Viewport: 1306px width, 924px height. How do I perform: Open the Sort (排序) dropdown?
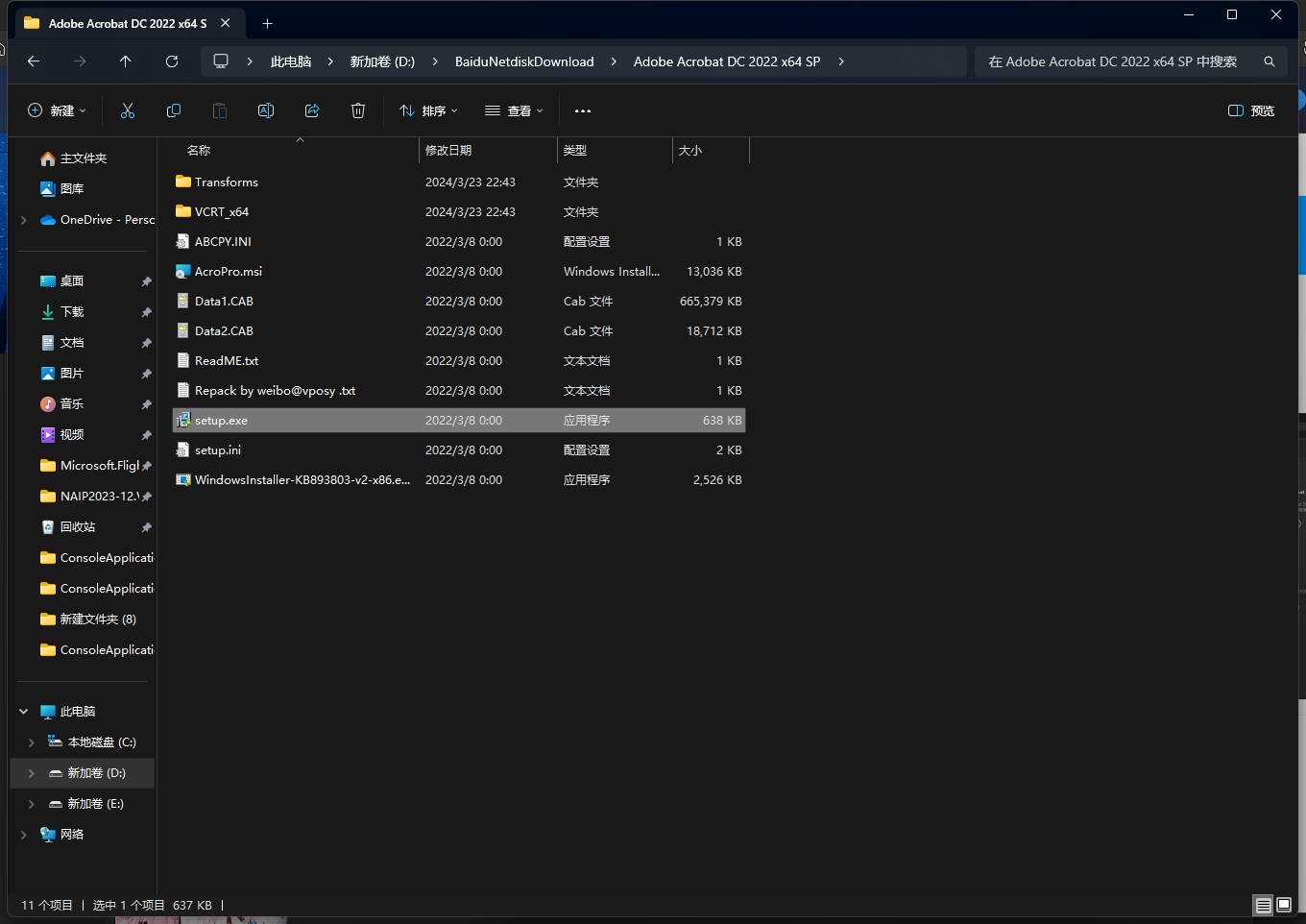pyautogui.click(x=428, y=111)
